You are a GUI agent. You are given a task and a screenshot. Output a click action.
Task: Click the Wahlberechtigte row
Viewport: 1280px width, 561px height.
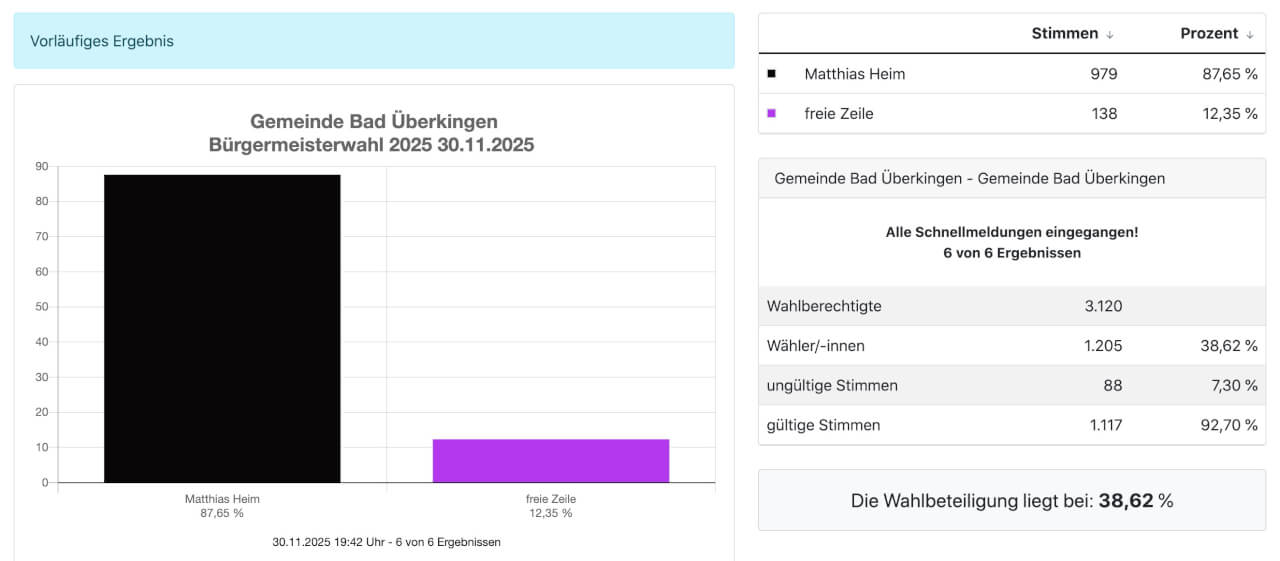pyautogui.click(x=1011, y=306)
